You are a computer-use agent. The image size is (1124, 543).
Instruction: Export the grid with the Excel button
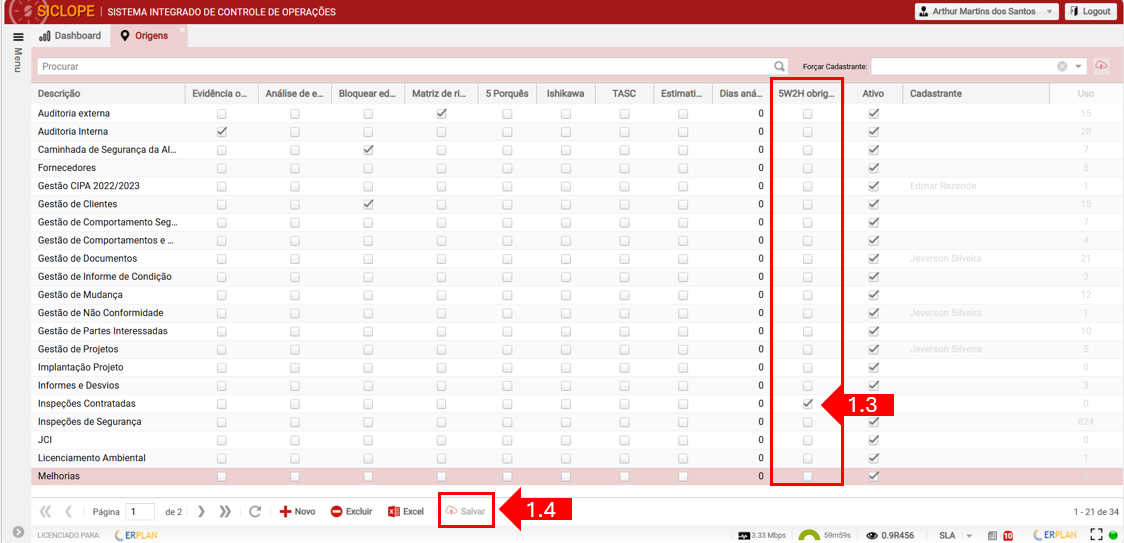pyautogui.click(x=406, y=511)
